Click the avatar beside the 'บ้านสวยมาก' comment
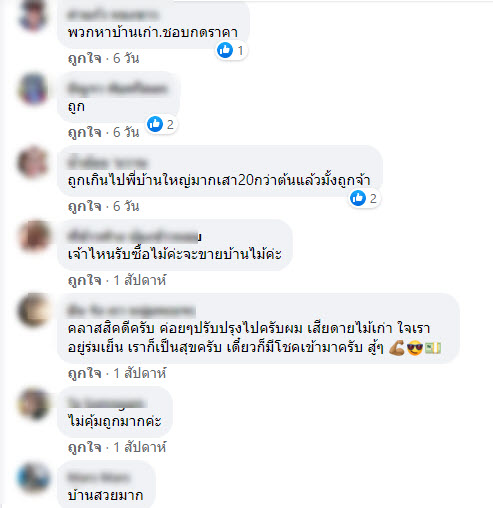The width and height of the screenshot is (493, 508). tap(33, 478)
